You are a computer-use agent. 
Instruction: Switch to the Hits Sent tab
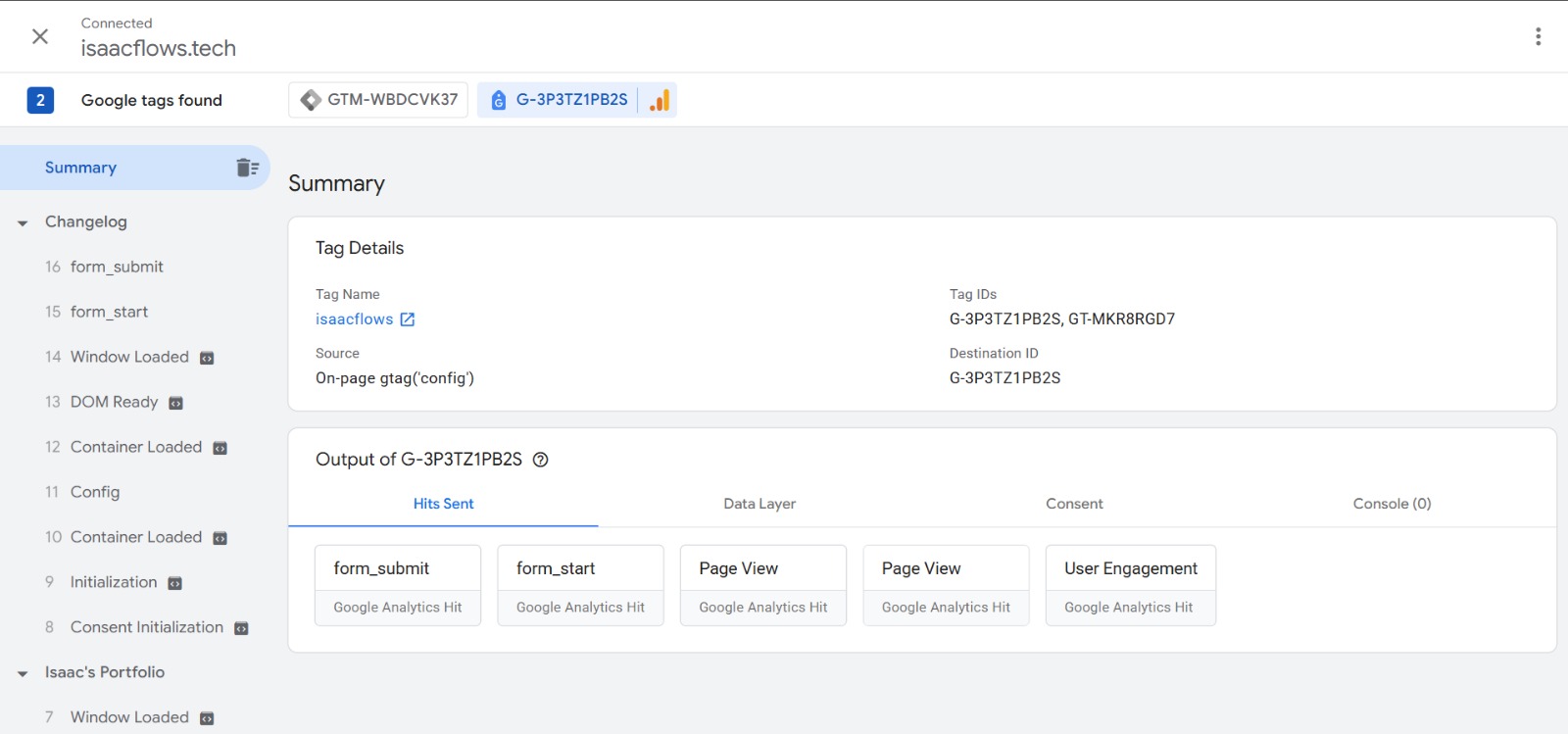443,504
